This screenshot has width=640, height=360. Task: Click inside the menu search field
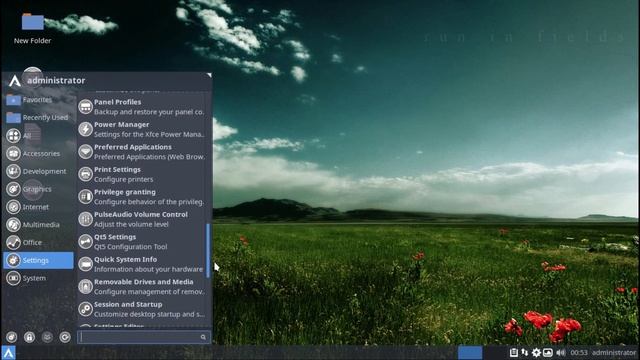pos(144,337)
